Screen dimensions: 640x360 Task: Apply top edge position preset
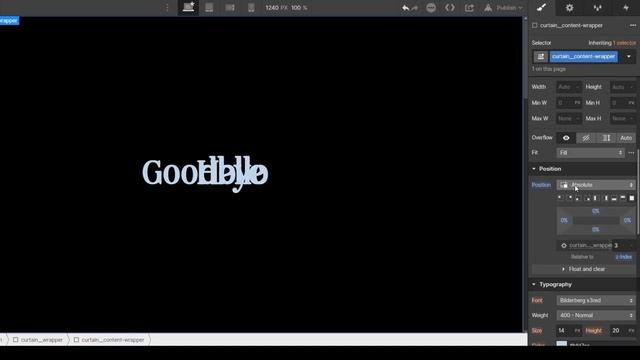pos(623,198)
